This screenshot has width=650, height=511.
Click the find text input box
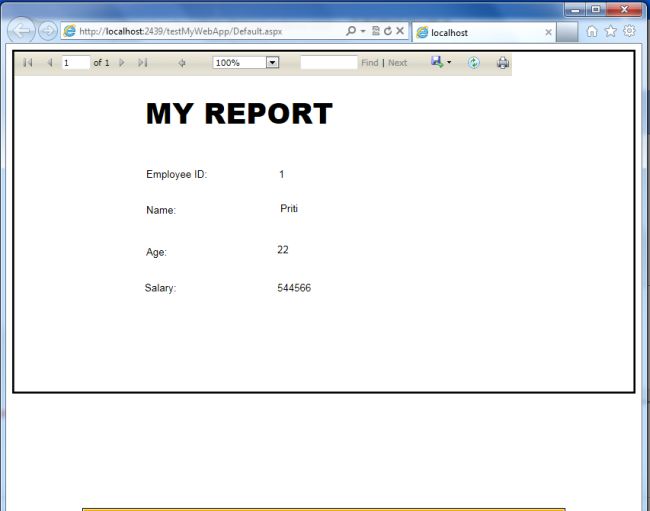(x=329, y=63)
